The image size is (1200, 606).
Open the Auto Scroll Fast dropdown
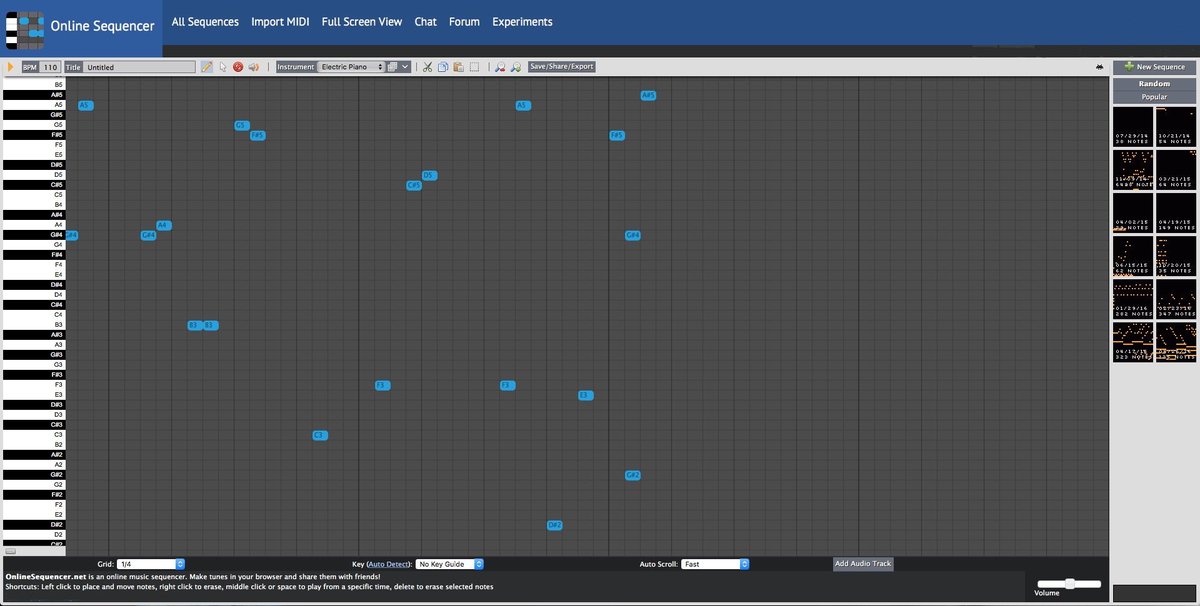(x=716, y=564)
